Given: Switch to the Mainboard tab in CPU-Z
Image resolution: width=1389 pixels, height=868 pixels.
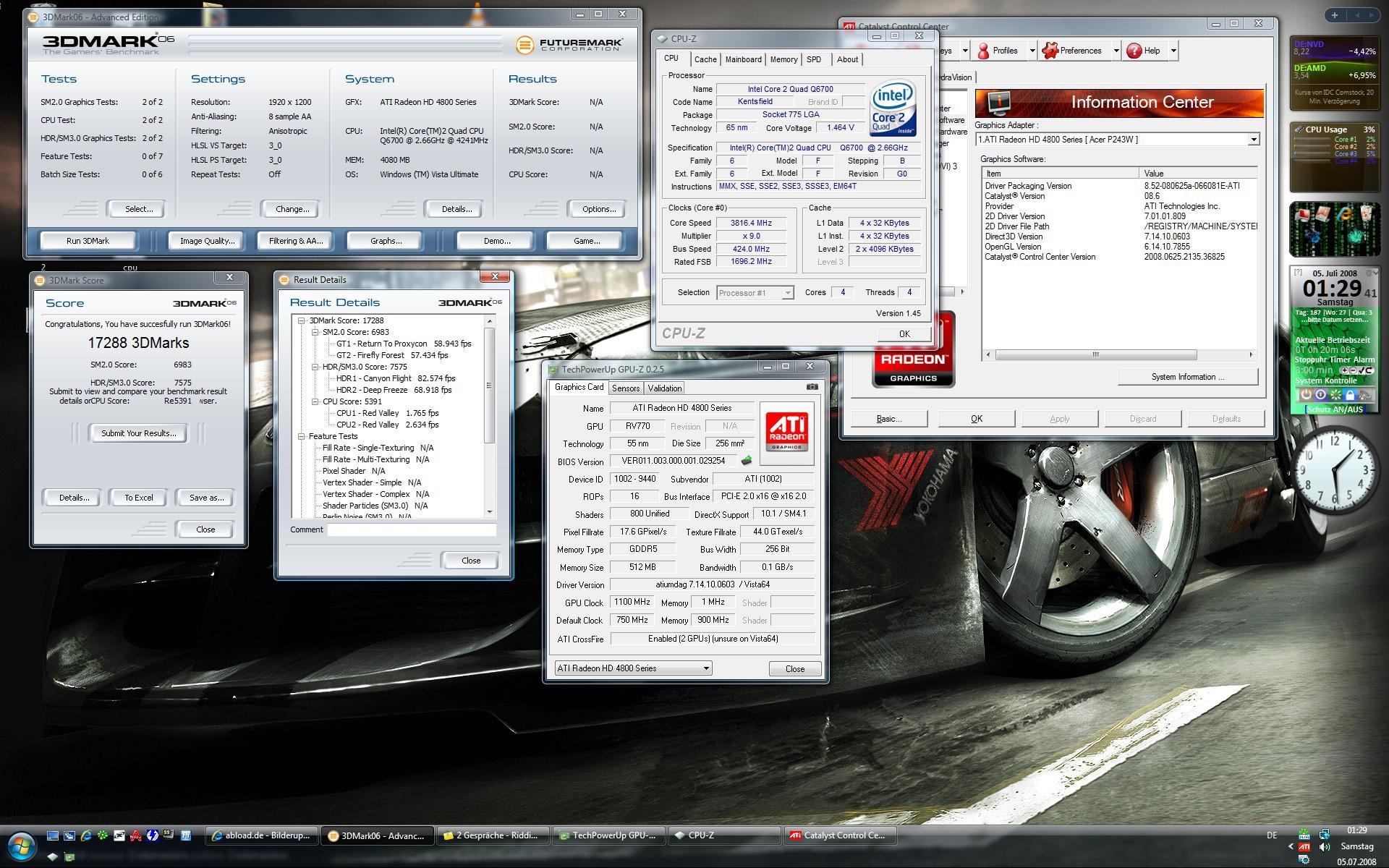Looking at the screenshot, I should [743, 59].
